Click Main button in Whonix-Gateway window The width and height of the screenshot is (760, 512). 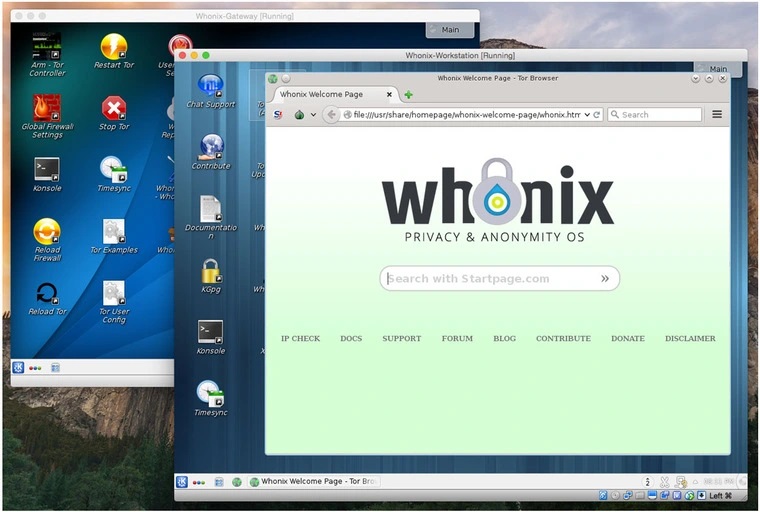point(450,30)
